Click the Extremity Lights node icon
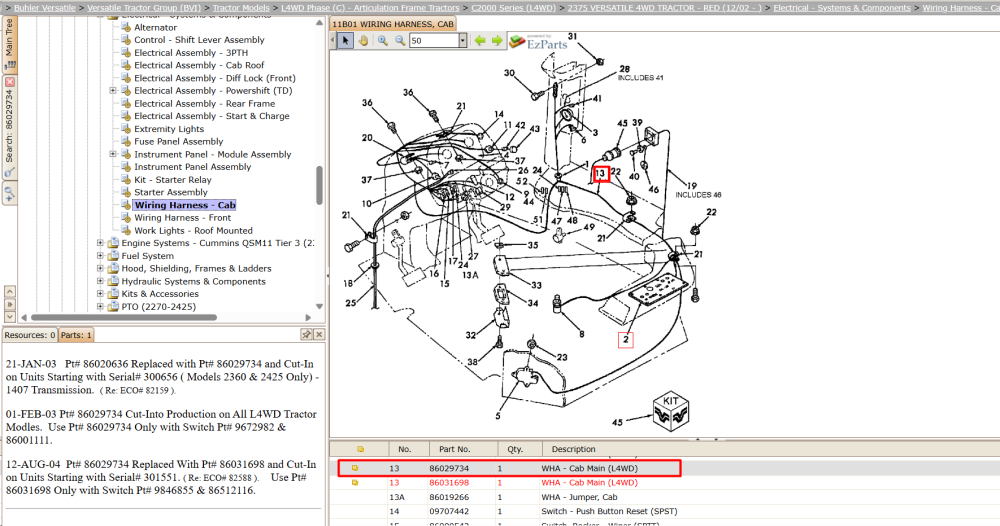The image size is (1000, 526). coord(126,129)
